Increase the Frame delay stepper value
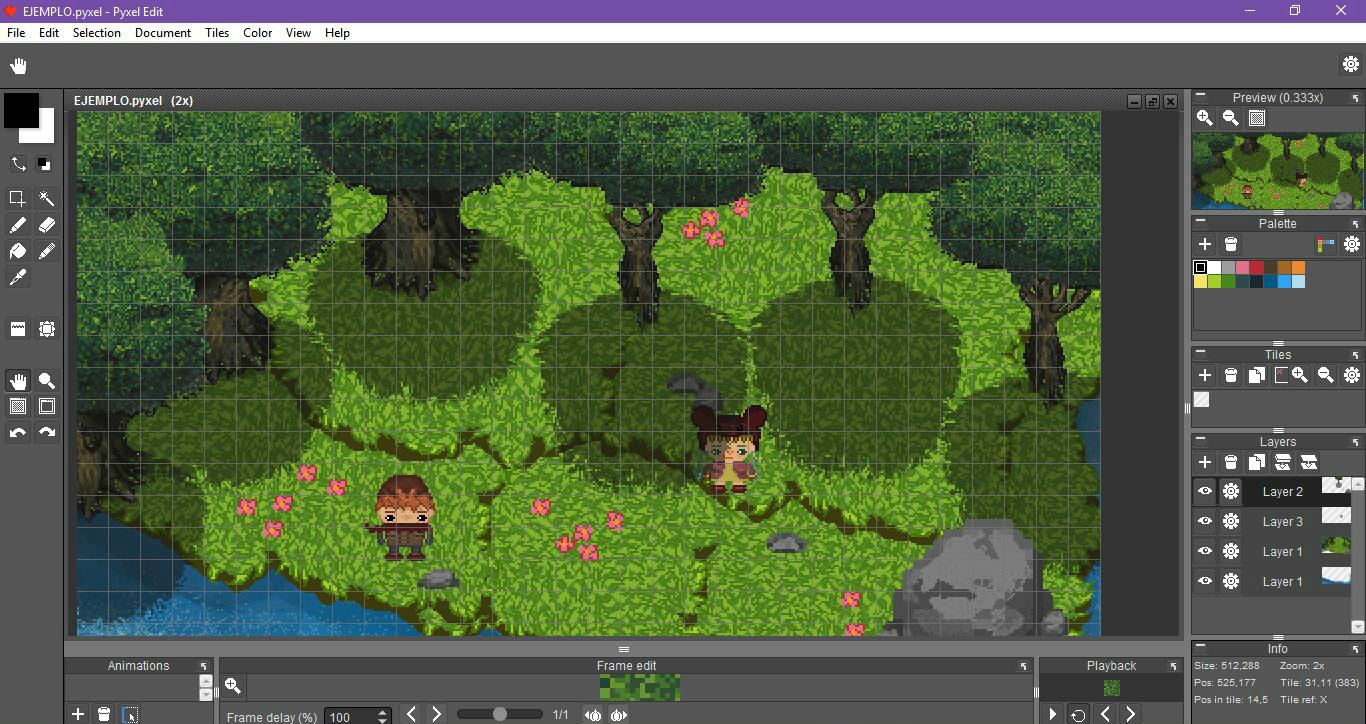1366x724 pixels. pyautogui.click(x=382, y=712)
